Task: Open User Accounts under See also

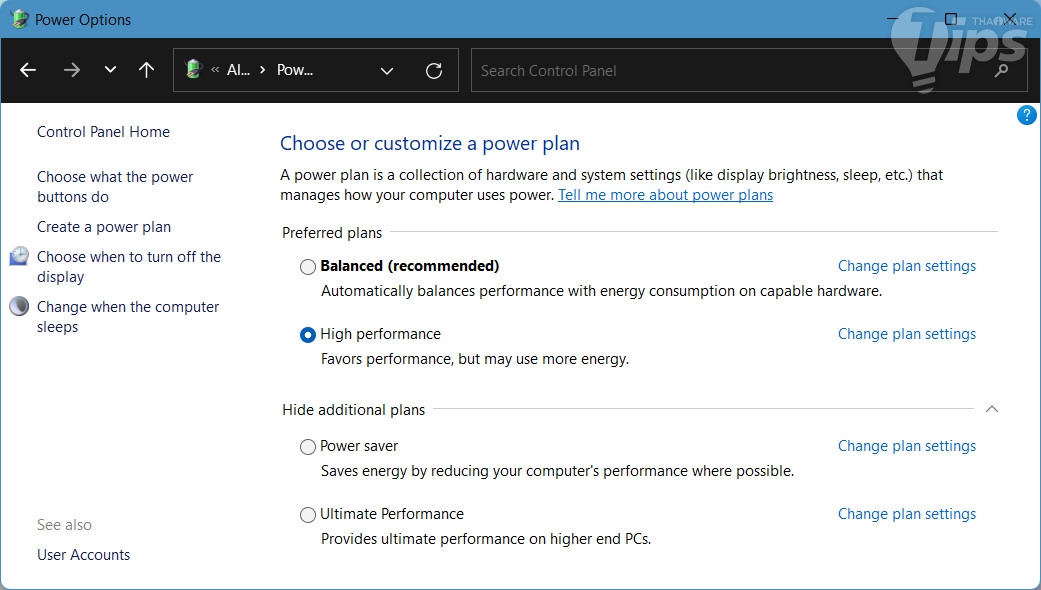Action: pyautogui.click(x=84, y=555)
